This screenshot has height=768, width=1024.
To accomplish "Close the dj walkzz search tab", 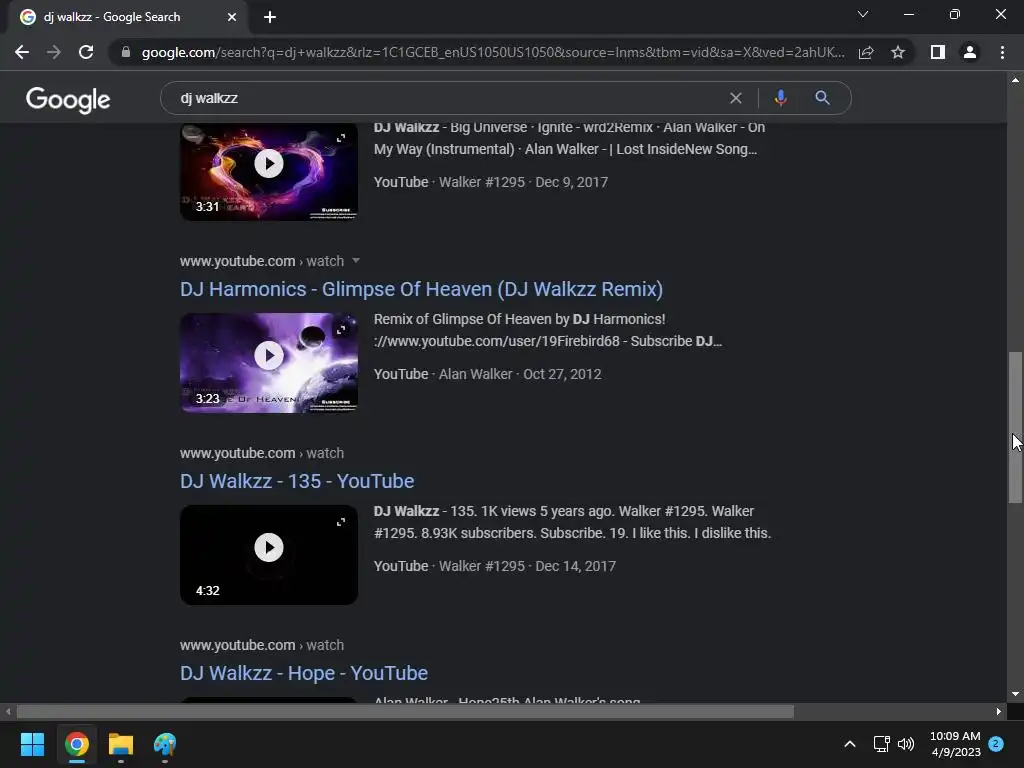I will click(232, 17).
